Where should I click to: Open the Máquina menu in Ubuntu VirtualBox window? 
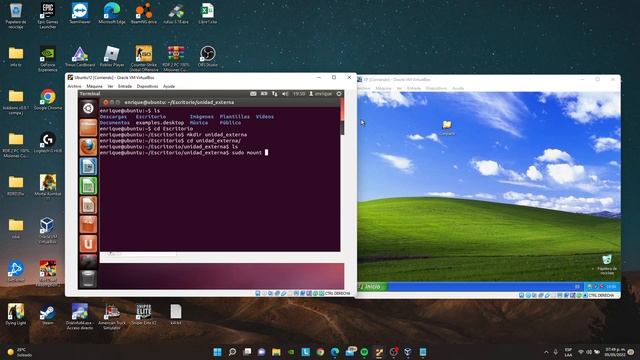pyautogui.click(x=94, y=86)
